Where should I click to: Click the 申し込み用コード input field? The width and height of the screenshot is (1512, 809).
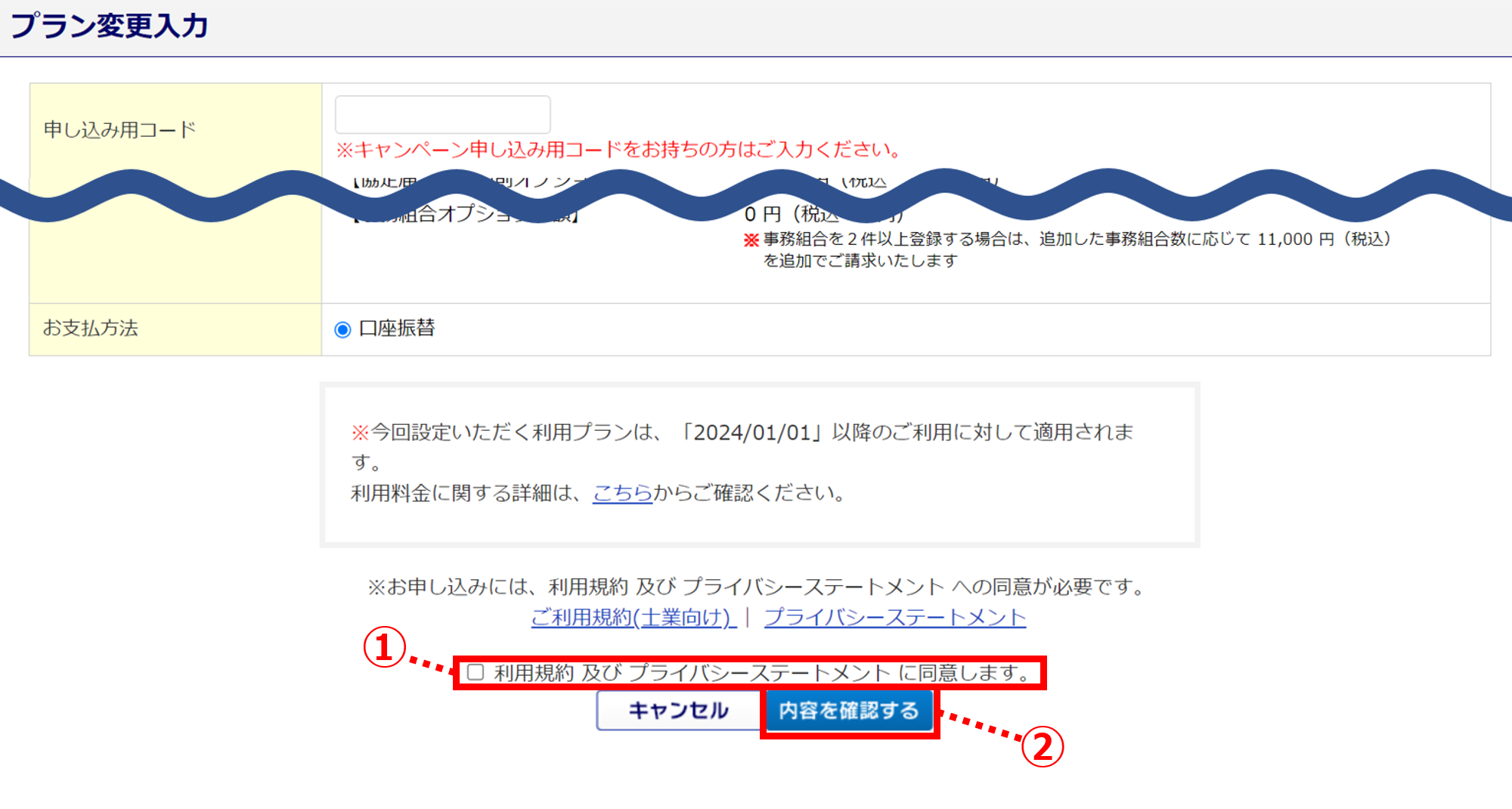pos(442,115)
